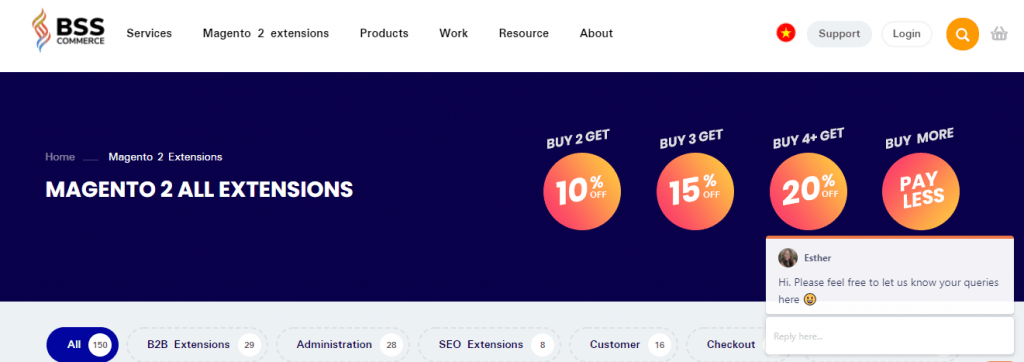This screenshot has height=362, width=1024.
Task: Go to Home breadcrumb link
Action: [x=60, y=157]
